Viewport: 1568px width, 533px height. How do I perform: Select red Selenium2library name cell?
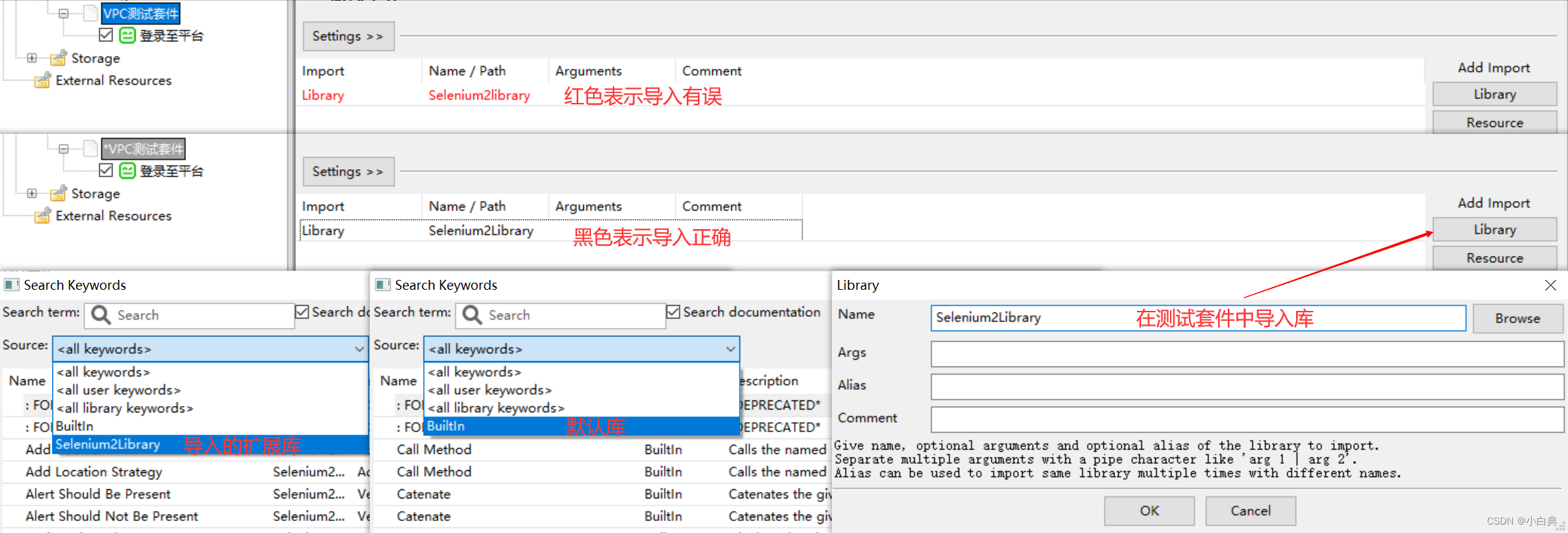(479, 95)
